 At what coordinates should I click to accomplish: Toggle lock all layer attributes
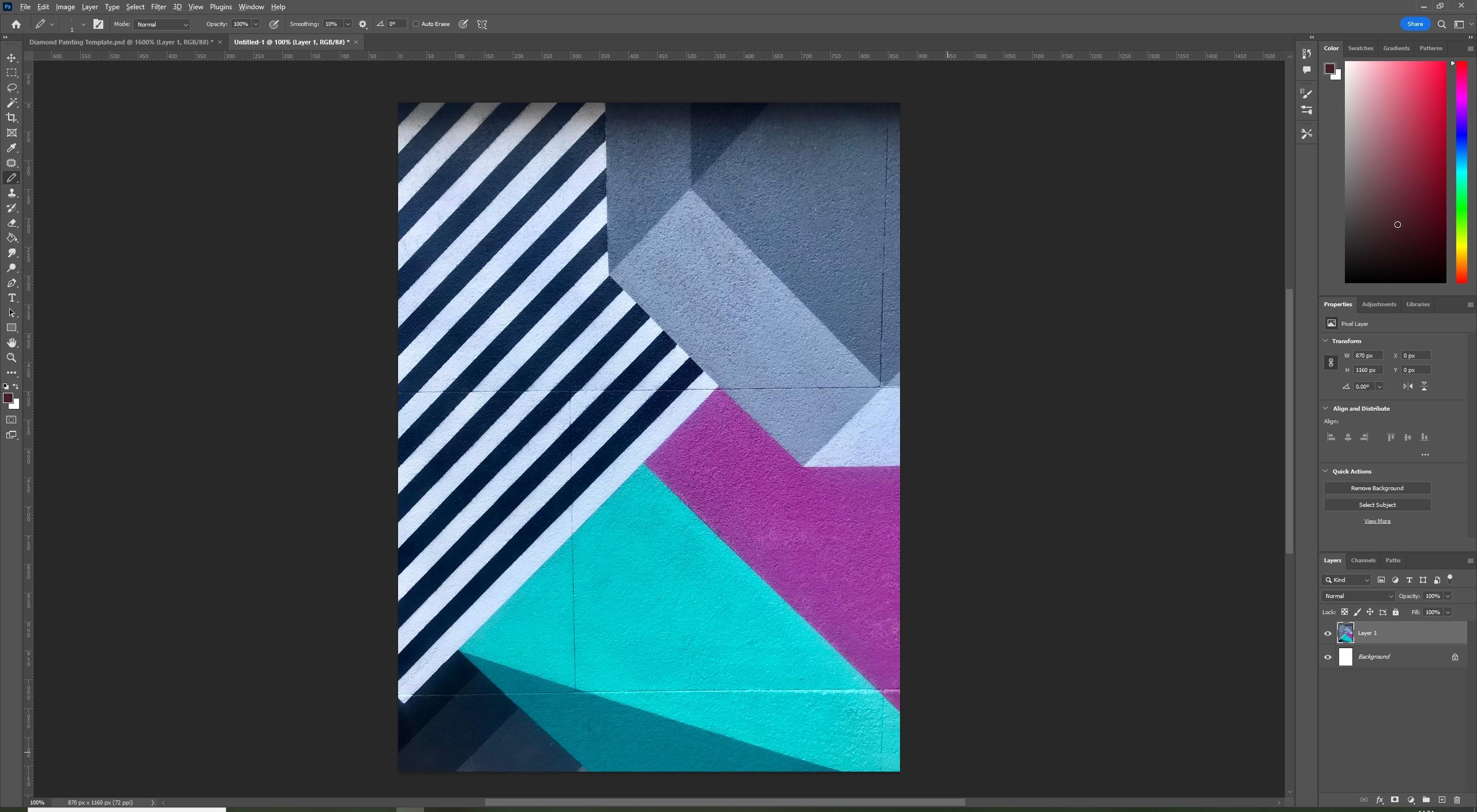(x=1396, y=612)
